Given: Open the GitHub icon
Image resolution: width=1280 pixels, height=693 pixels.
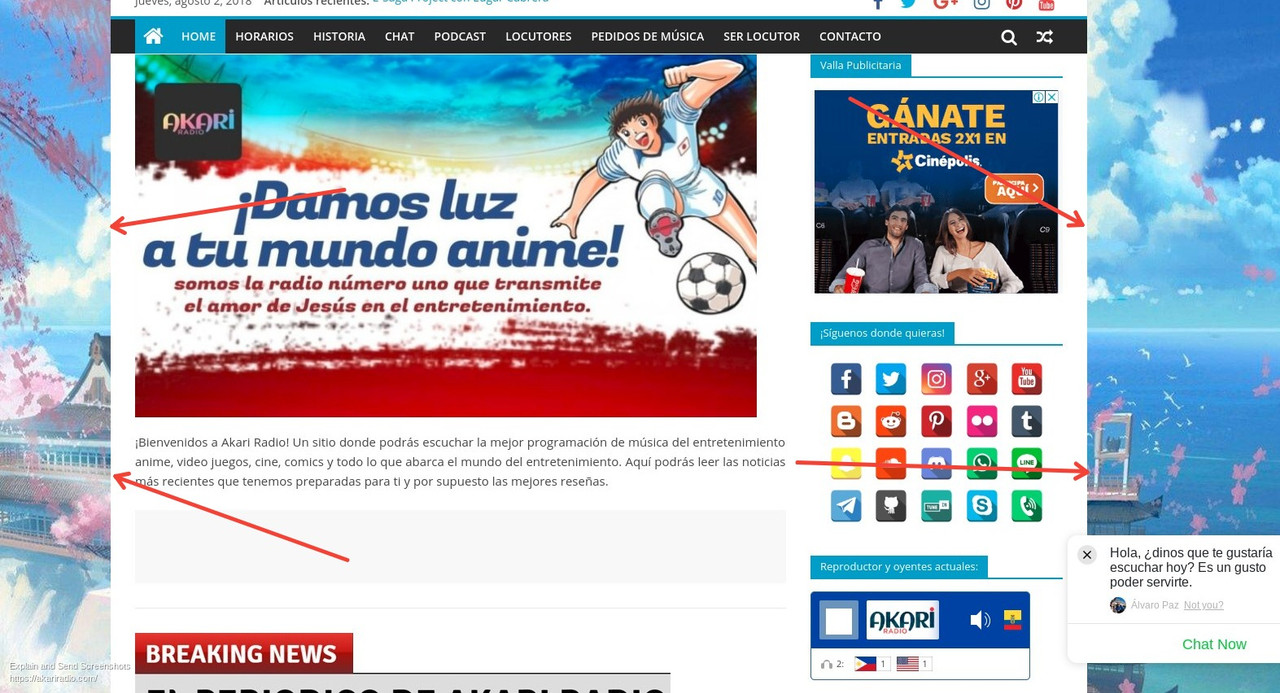Looking at the screenshot, I should tap(891, 506).
